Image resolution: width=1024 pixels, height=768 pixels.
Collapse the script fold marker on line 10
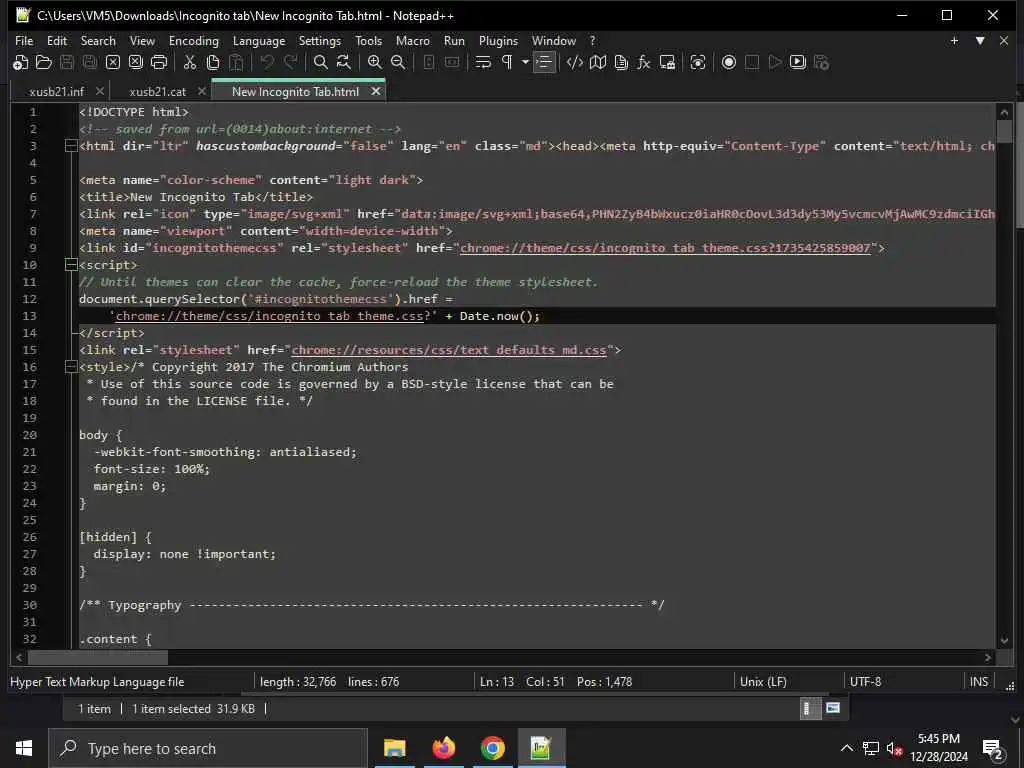pyautogui.click(x=71, y=265)
